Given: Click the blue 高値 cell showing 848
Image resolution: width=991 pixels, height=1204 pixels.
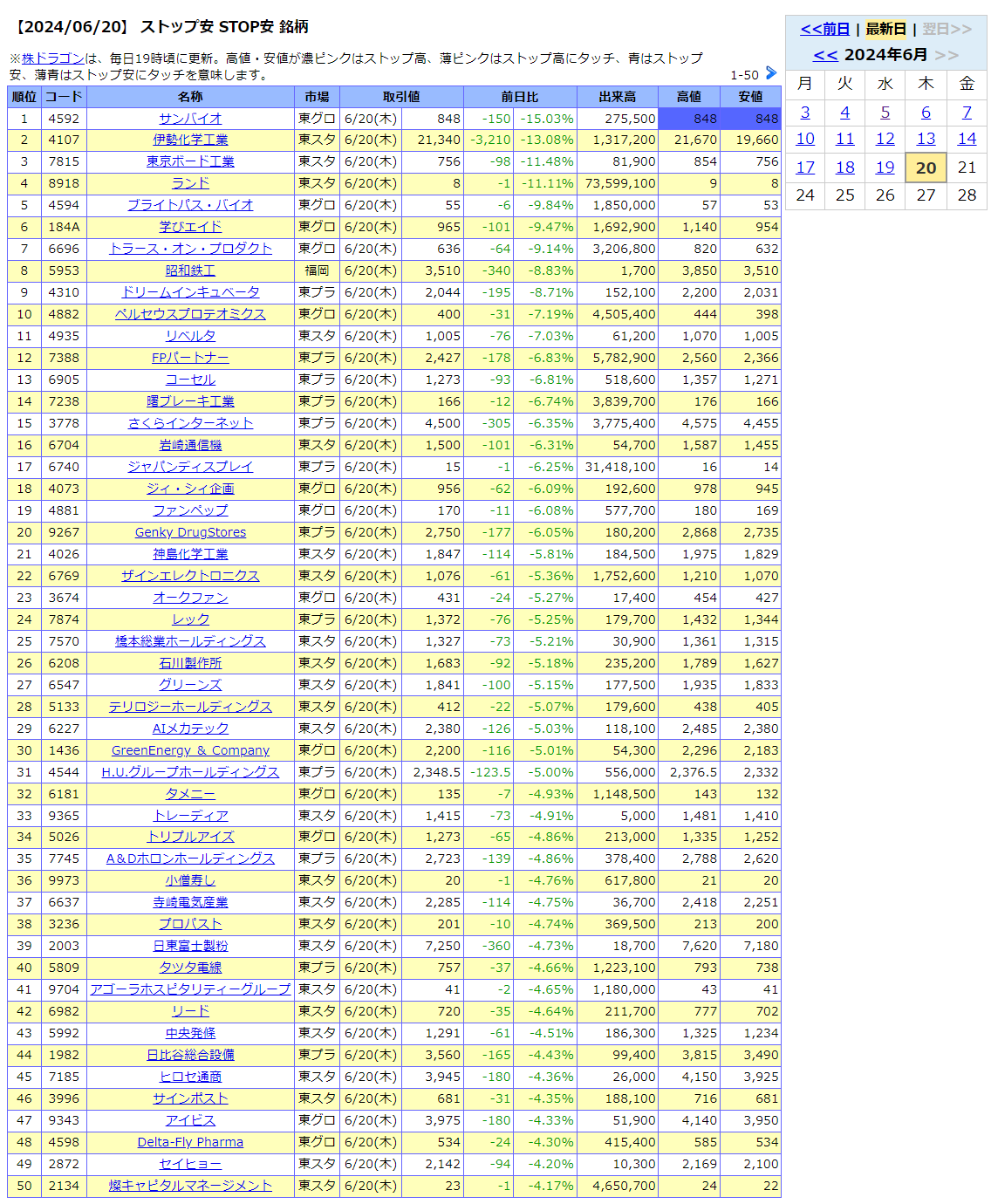Looking at the screenshot, I should coord(689,119).
